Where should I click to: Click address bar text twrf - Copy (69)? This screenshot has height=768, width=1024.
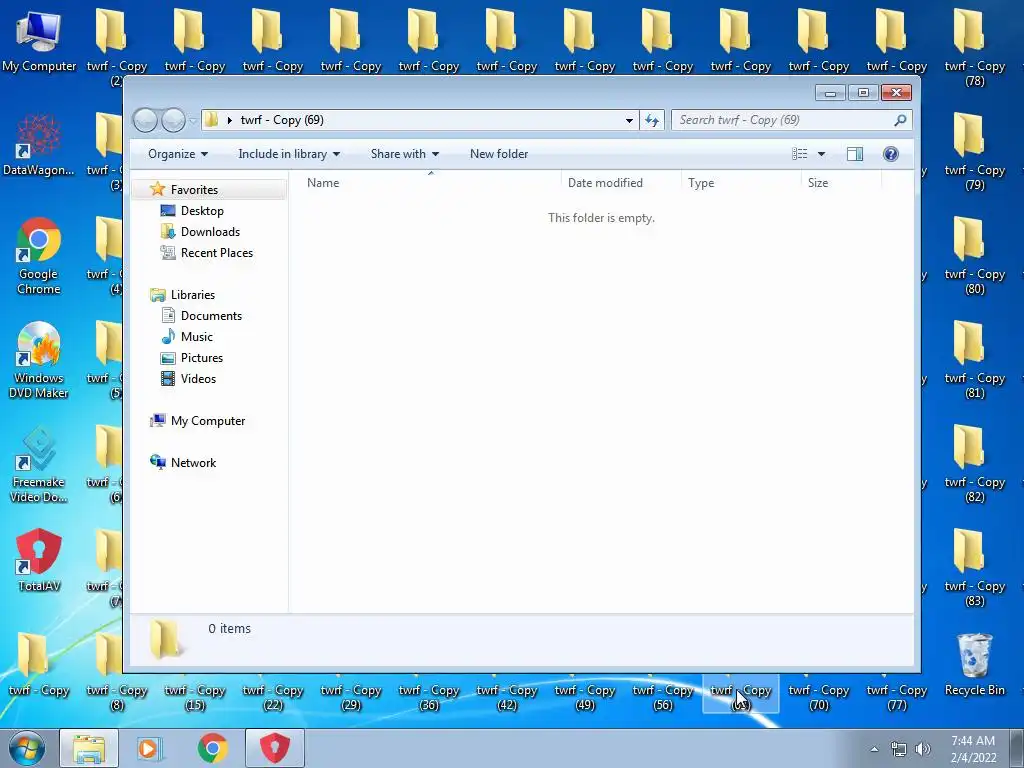pos(282,120)
